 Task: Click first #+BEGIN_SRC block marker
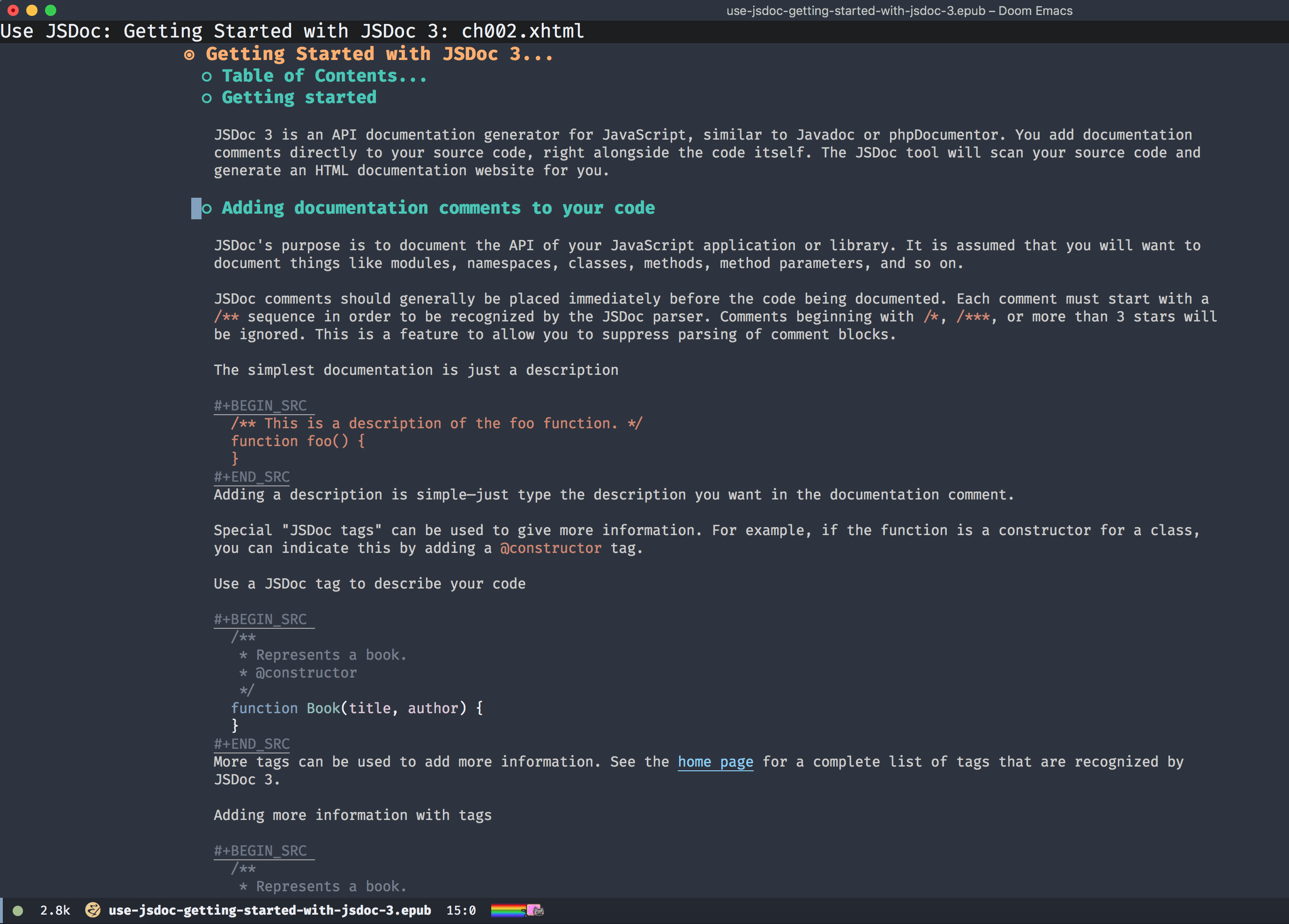point(260,406)
